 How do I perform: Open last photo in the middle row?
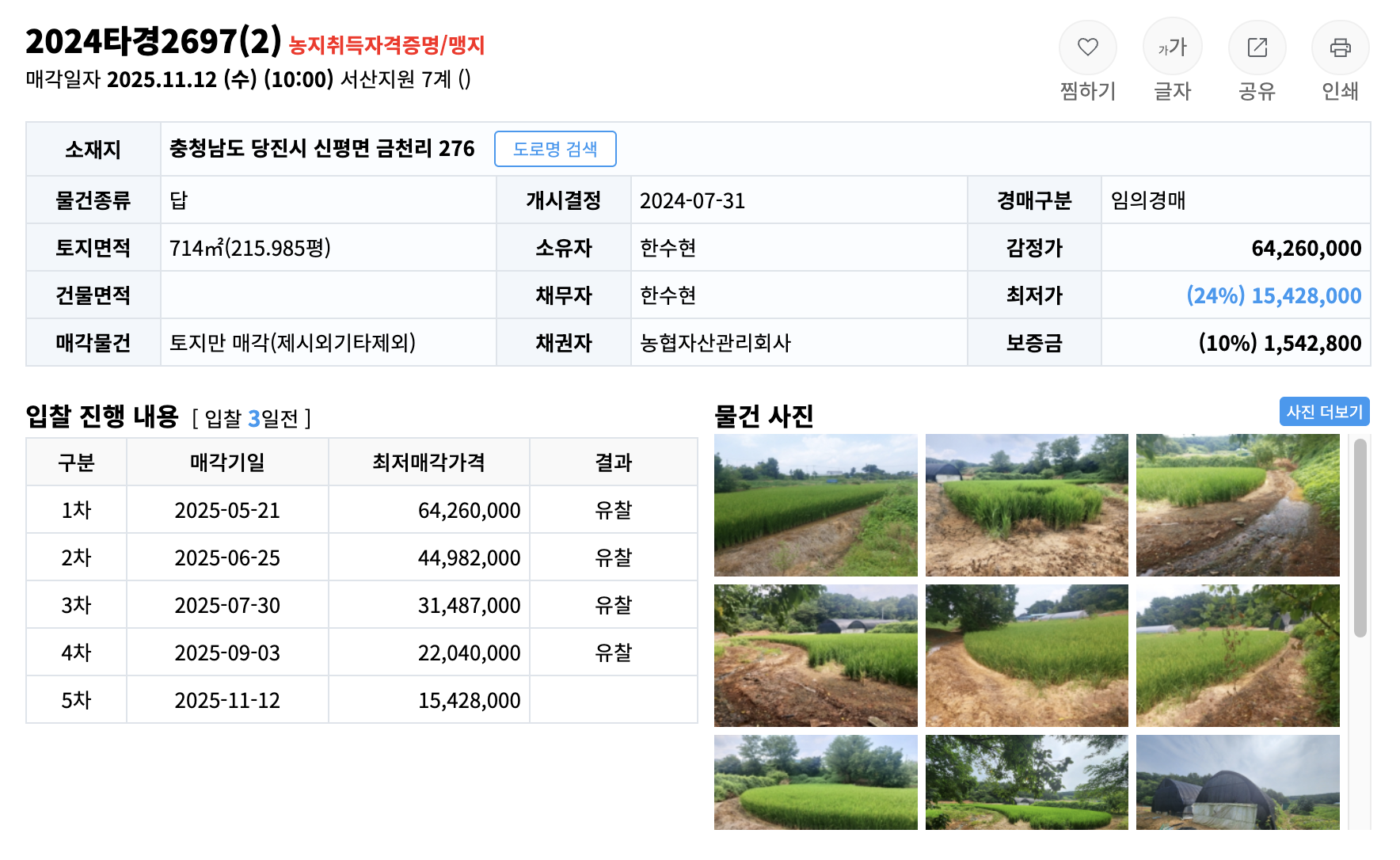click(1238, 656)
